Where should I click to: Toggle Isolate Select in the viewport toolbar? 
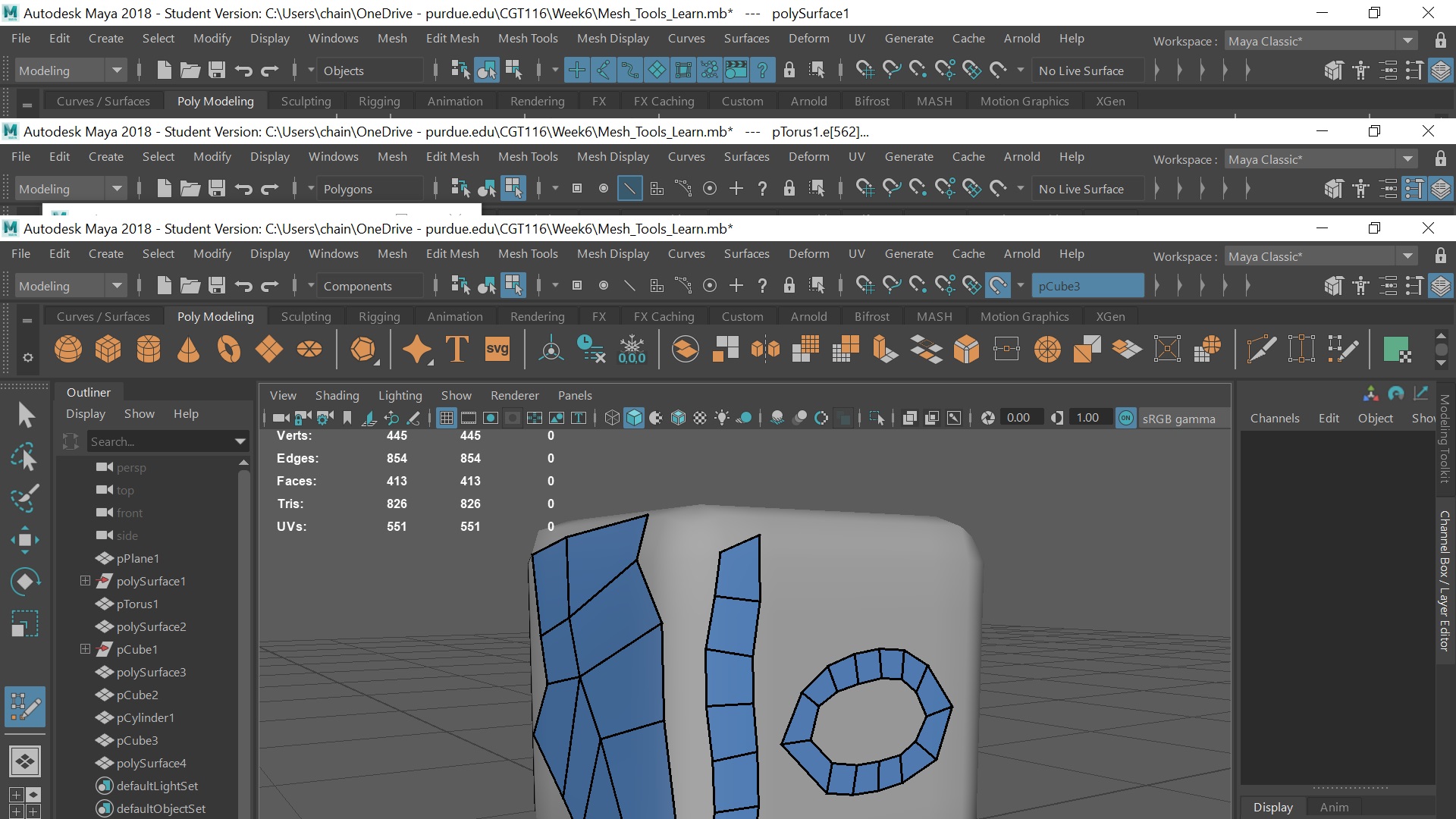pyautogui.click(x=877, y=418)
